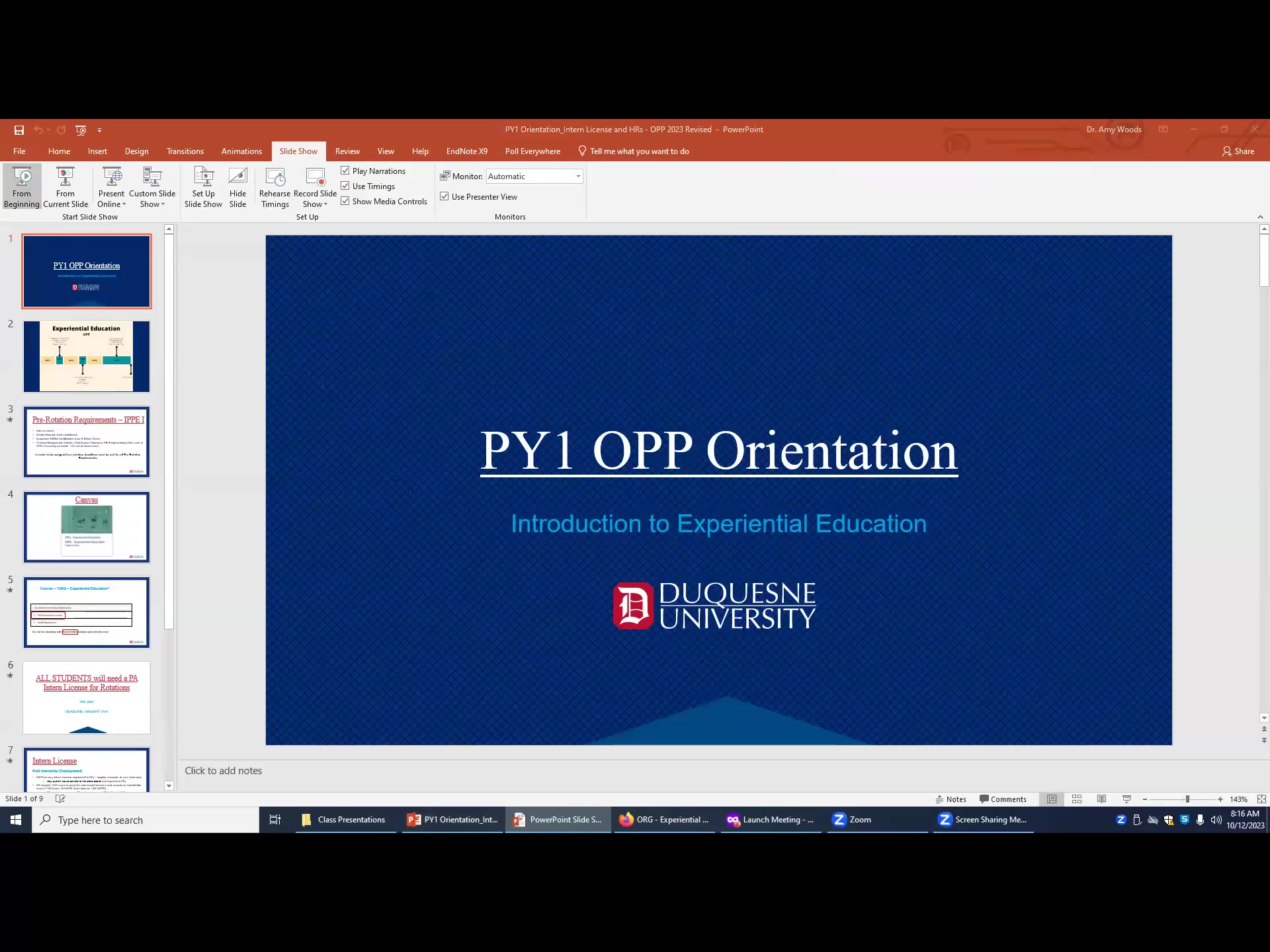Switch to Slide Sorter view

point(1076,799)
